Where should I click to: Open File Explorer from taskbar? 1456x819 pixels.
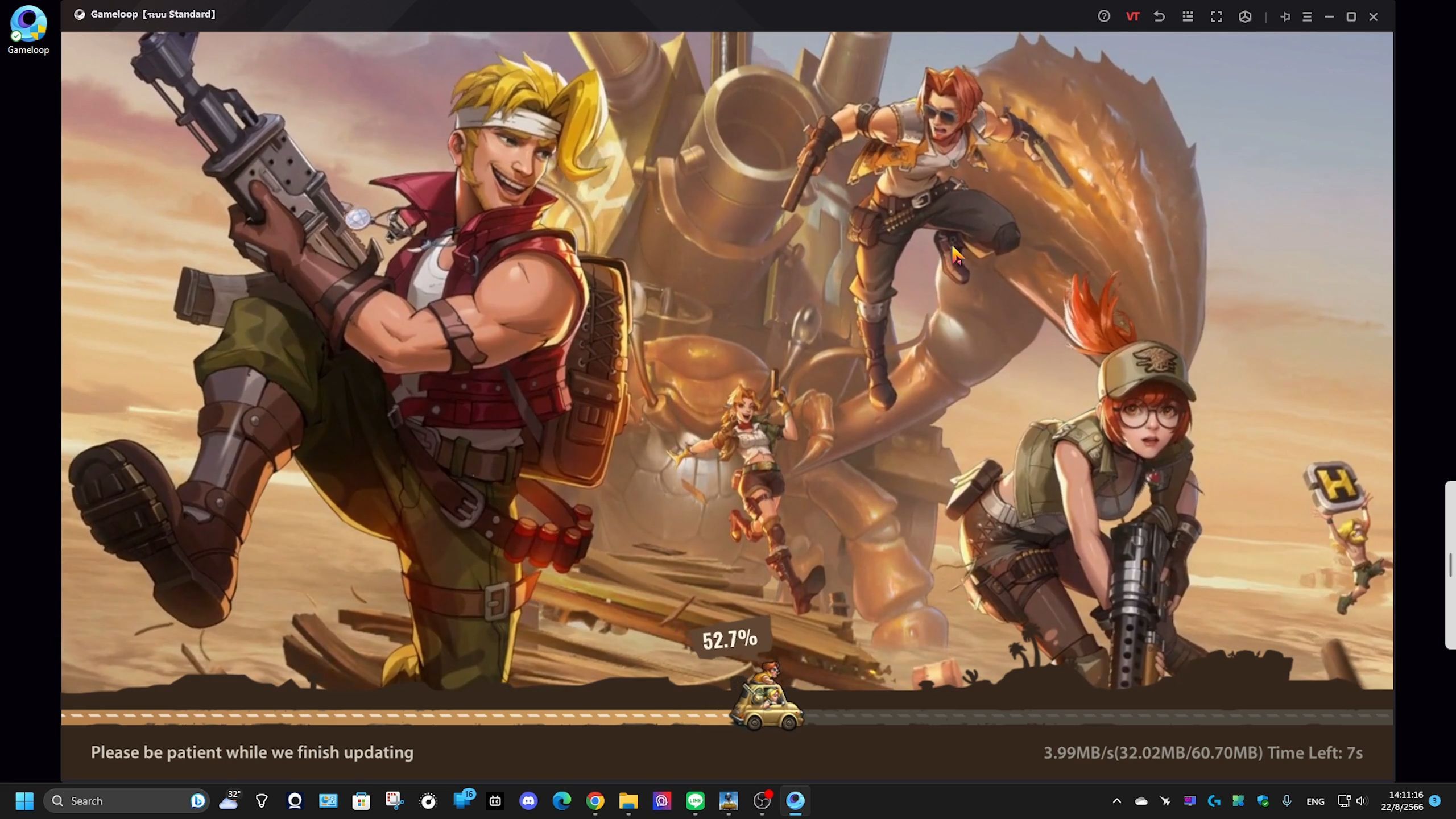pos(628,801)
